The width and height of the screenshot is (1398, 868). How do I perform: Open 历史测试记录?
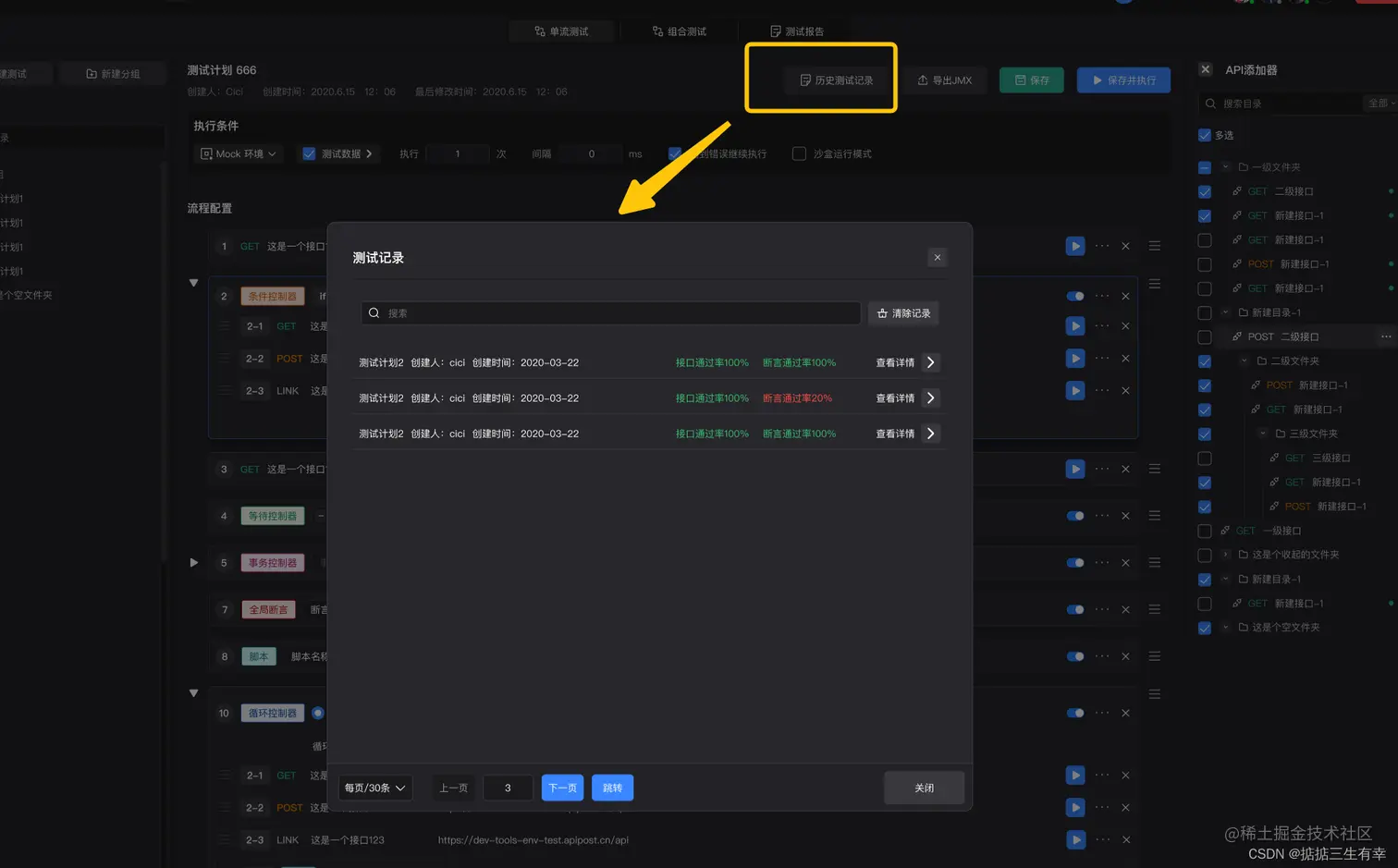(x=837, y=80)
